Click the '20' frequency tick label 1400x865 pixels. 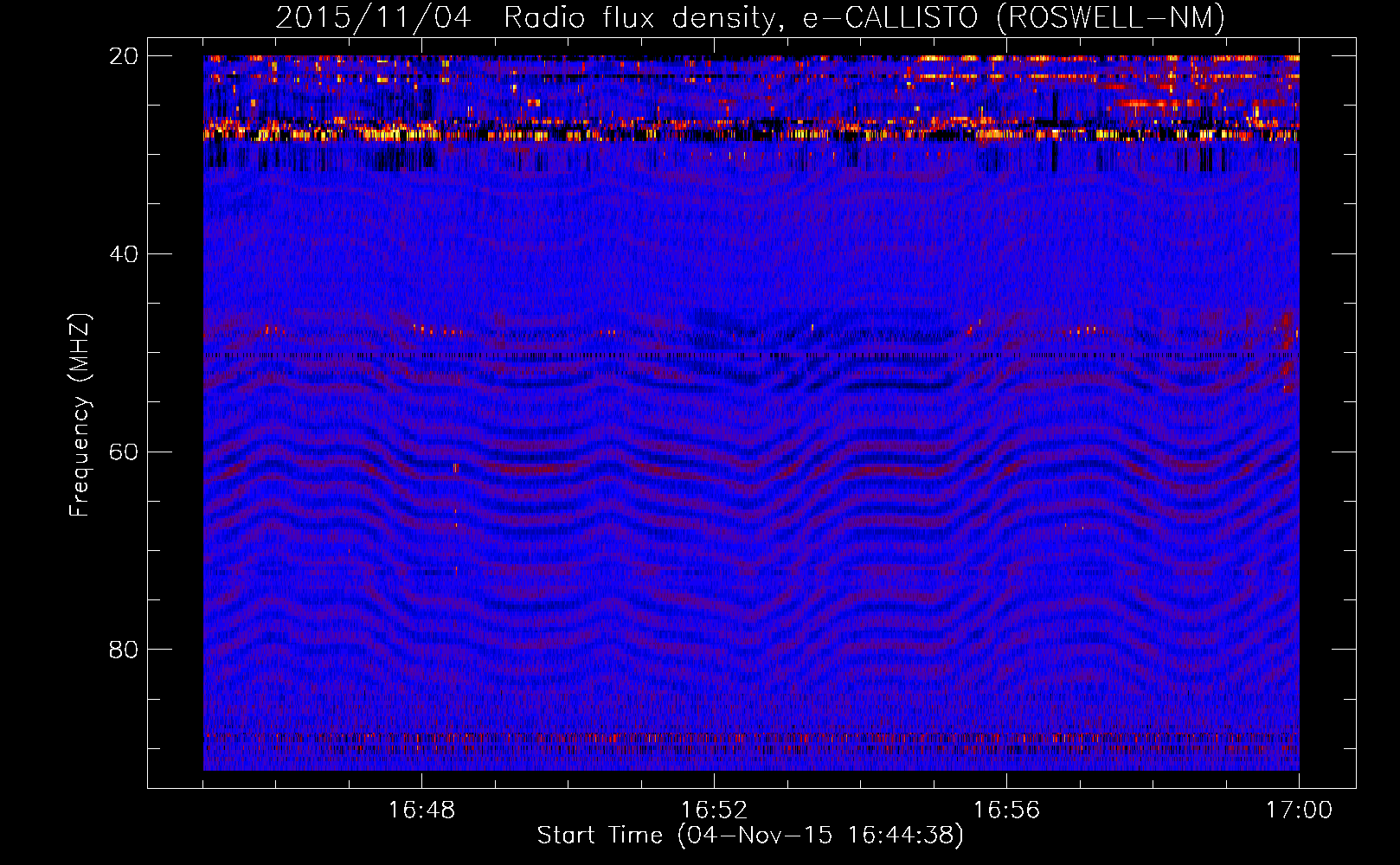[124, 56]
